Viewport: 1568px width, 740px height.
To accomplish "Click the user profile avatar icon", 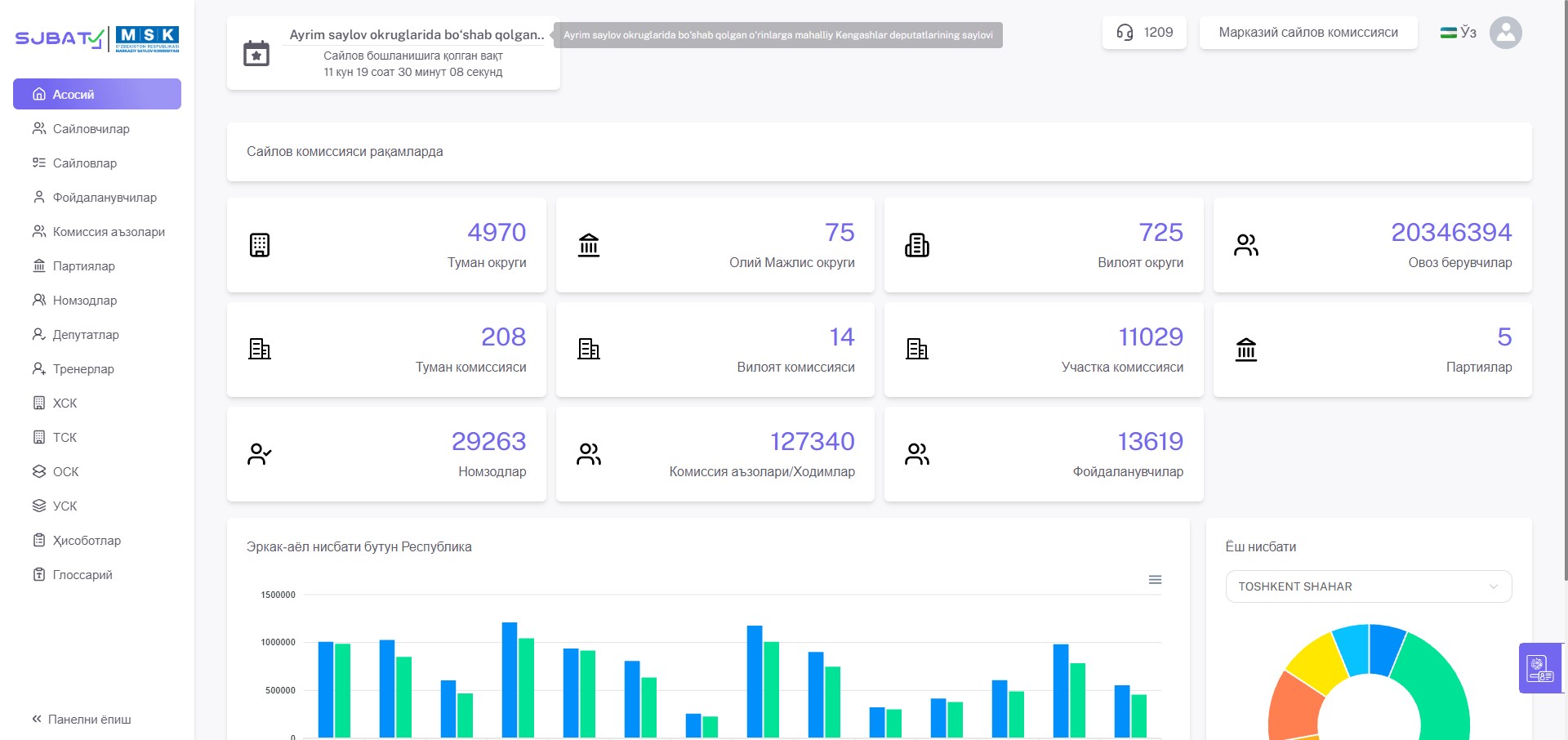I will [1505, 33].
